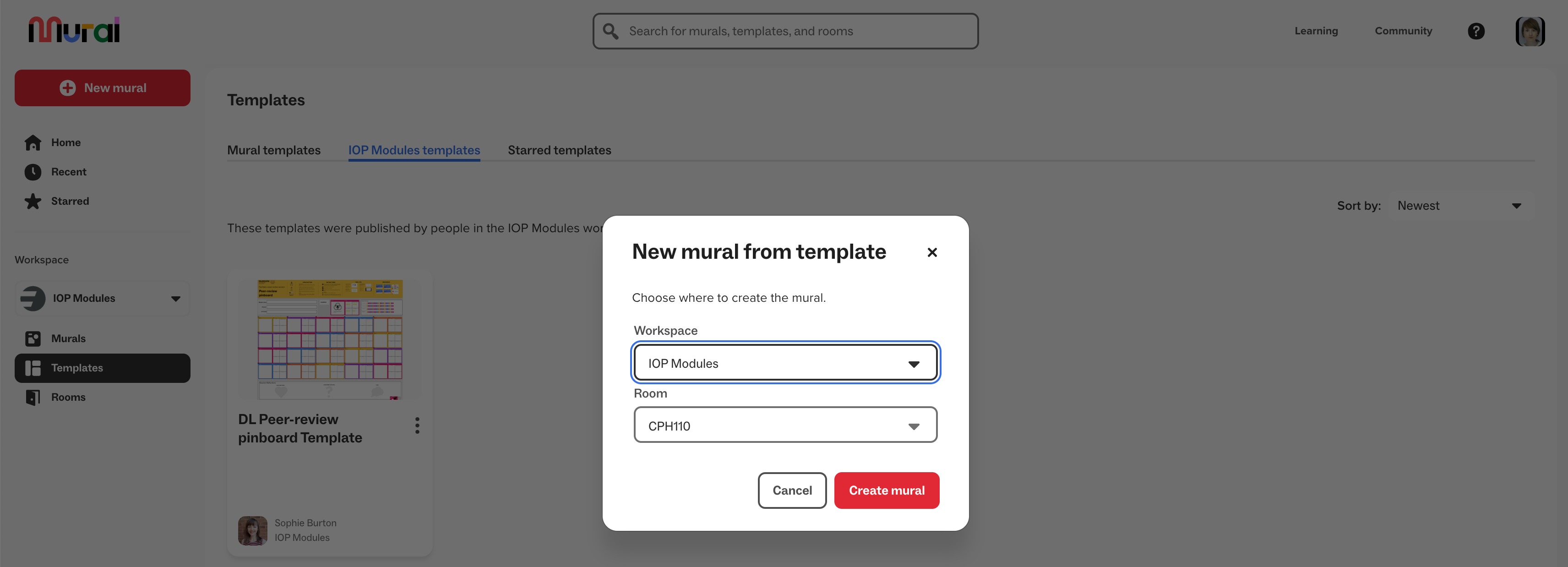Expand IOP Modules workspace switcher
Image resolution: width=1568 pixels, height=567 pixels.
[102, 299]
